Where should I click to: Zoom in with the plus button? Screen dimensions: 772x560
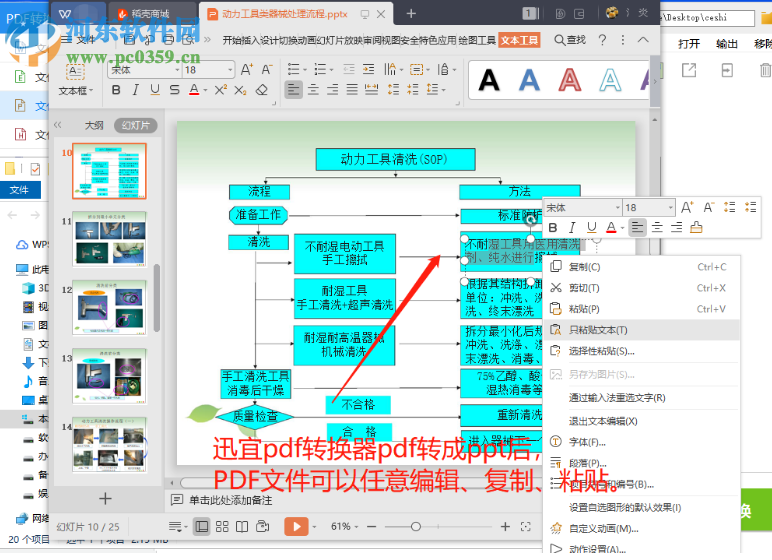(505, 527)
